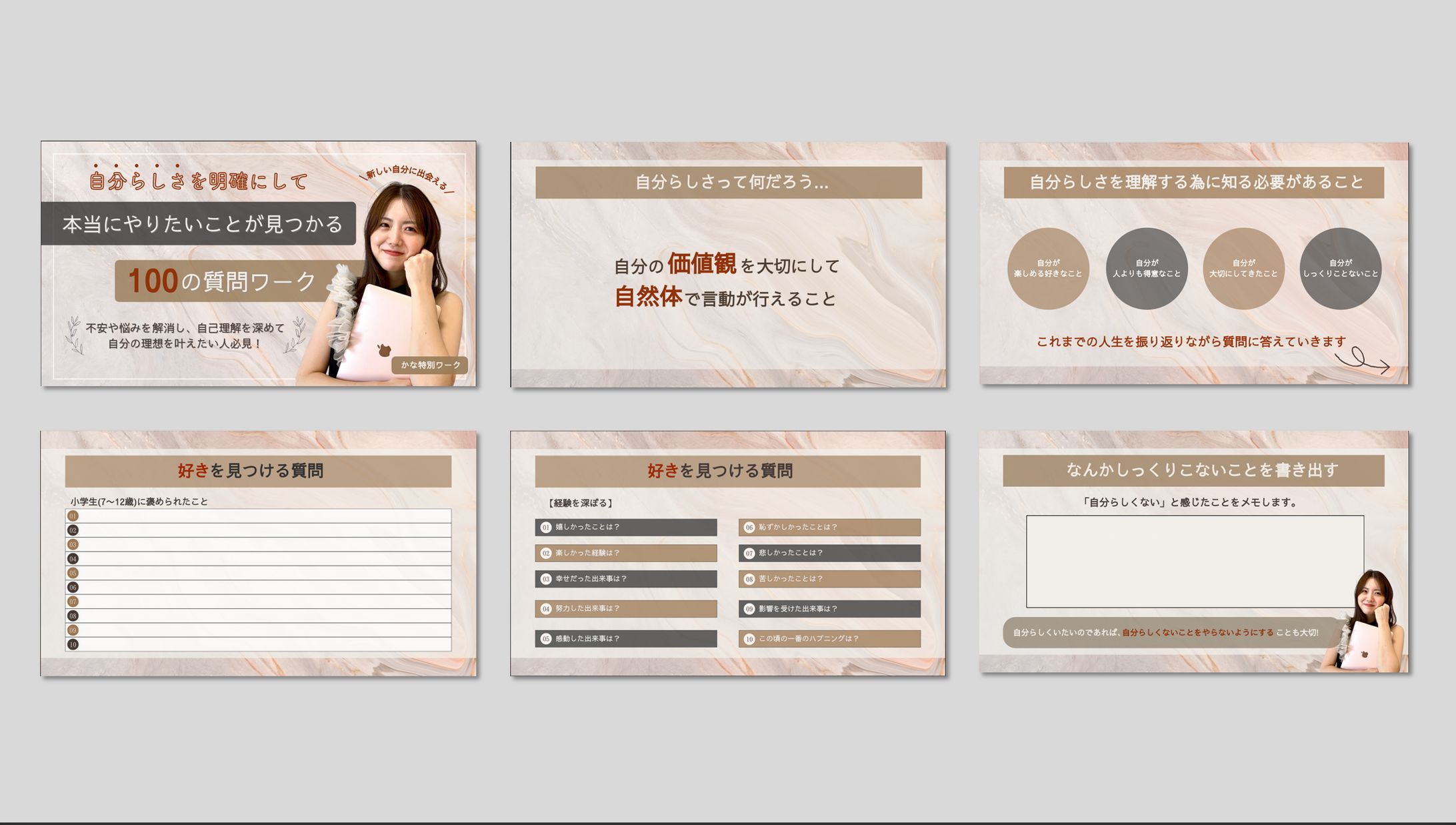Click the 感動した出来事は？ question bar
The height and width of the screenshot is (825, 1456).
coord(625,638)
